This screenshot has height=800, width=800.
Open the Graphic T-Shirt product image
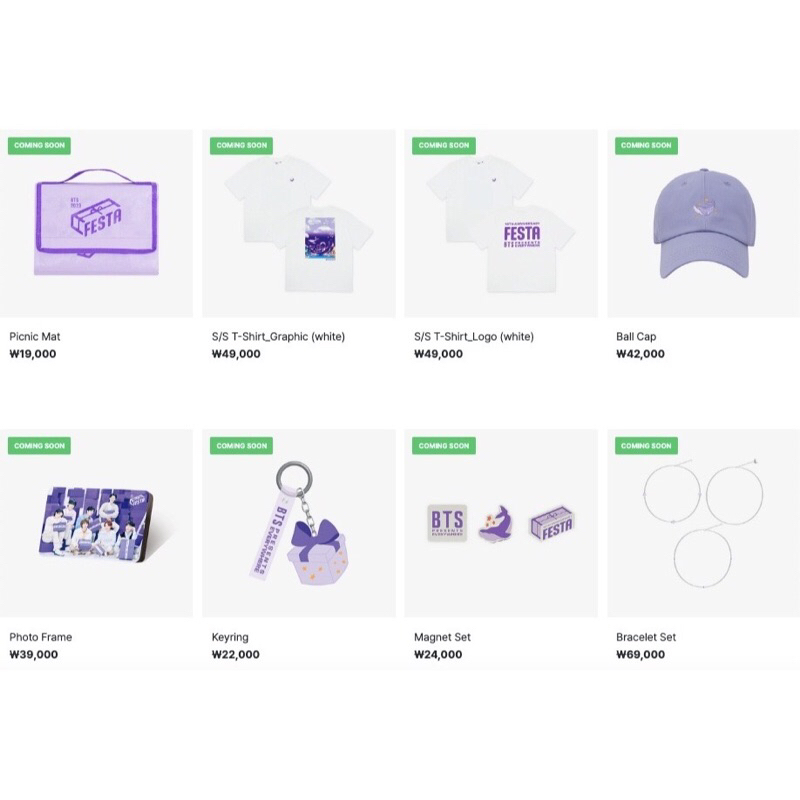[299, 223]
